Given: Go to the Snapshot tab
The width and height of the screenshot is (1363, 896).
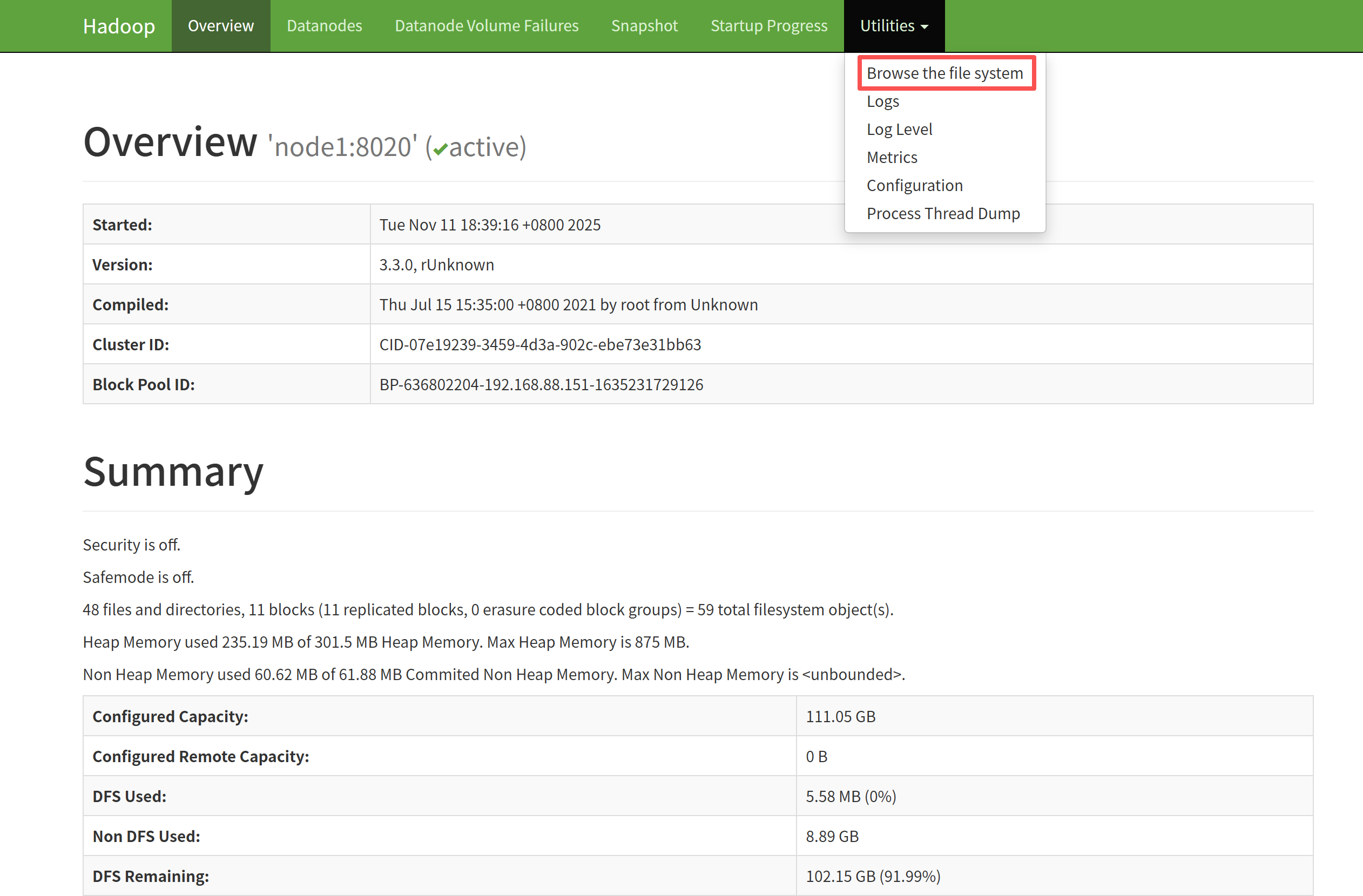Looking at the screenshot, I should [x=644, y=26].
